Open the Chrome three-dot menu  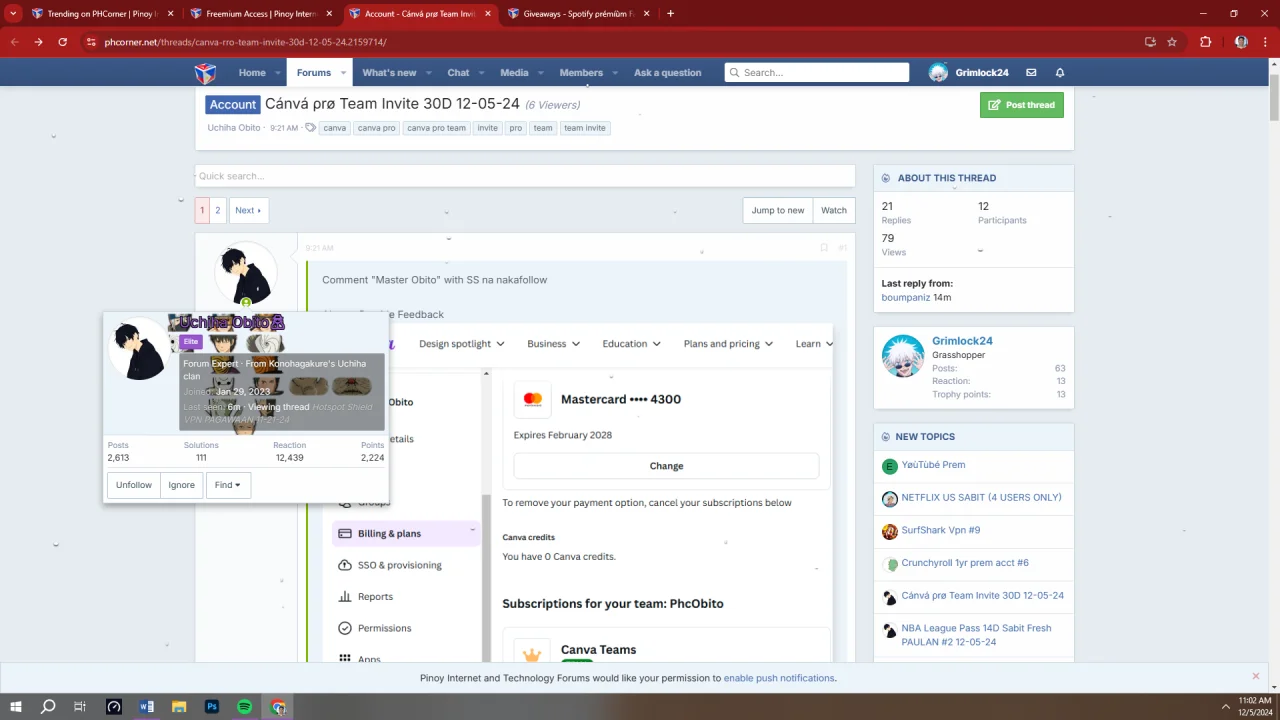coord(1264,42)
